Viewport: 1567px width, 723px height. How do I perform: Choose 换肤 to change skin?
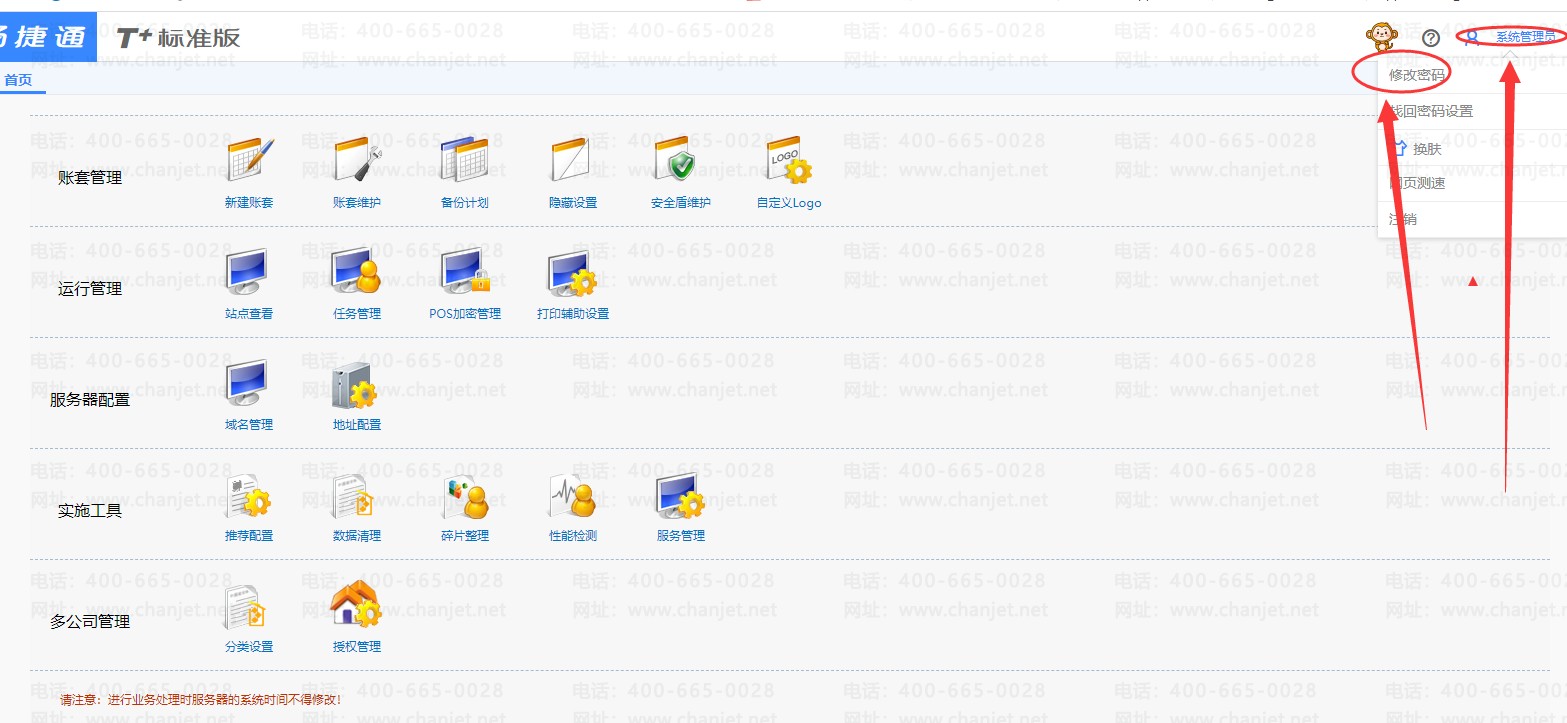pos(1427,149)
